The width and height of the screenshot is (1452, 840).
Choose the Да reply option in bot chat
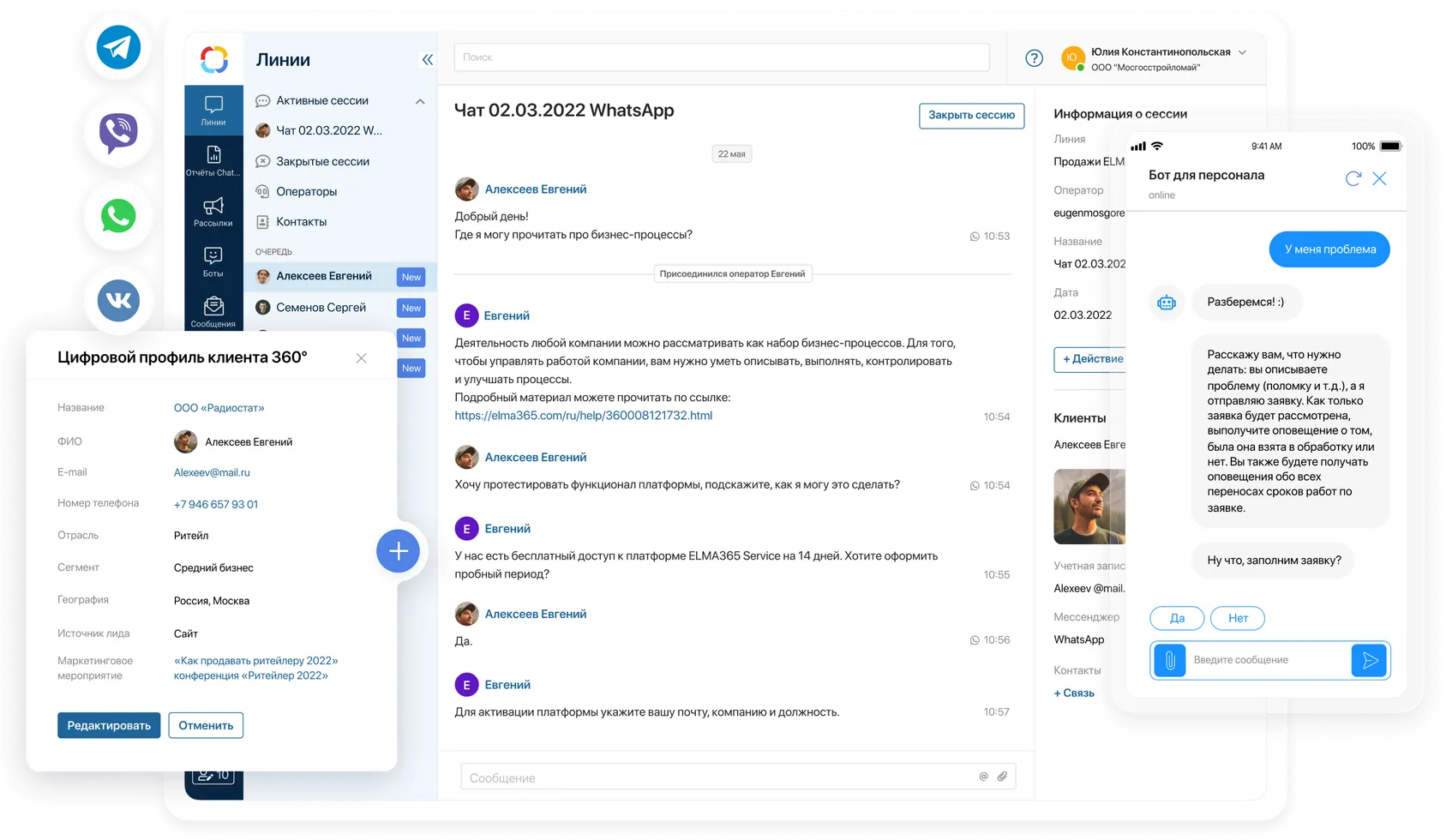pos(1177,618)
